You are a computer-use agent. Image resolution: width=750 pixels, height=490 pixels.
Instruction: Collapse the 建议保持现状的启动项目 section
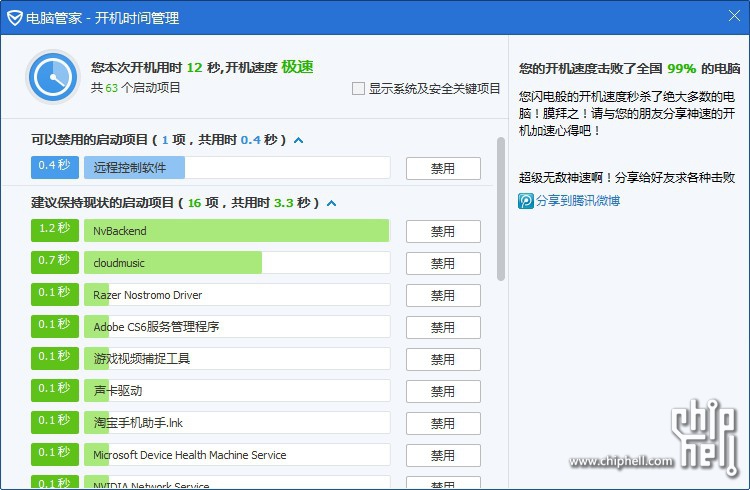(331, 203)
